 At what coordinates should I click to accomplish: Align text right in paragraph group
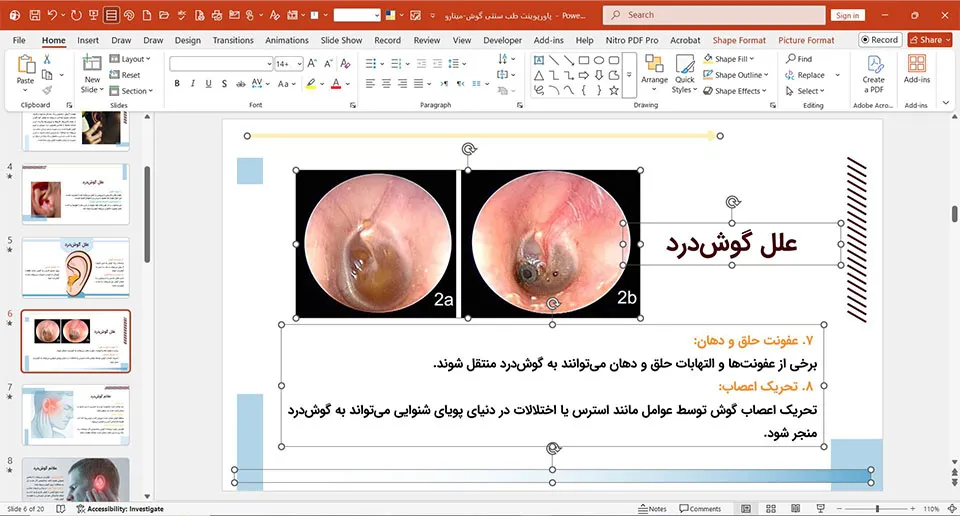coord(402,83)
